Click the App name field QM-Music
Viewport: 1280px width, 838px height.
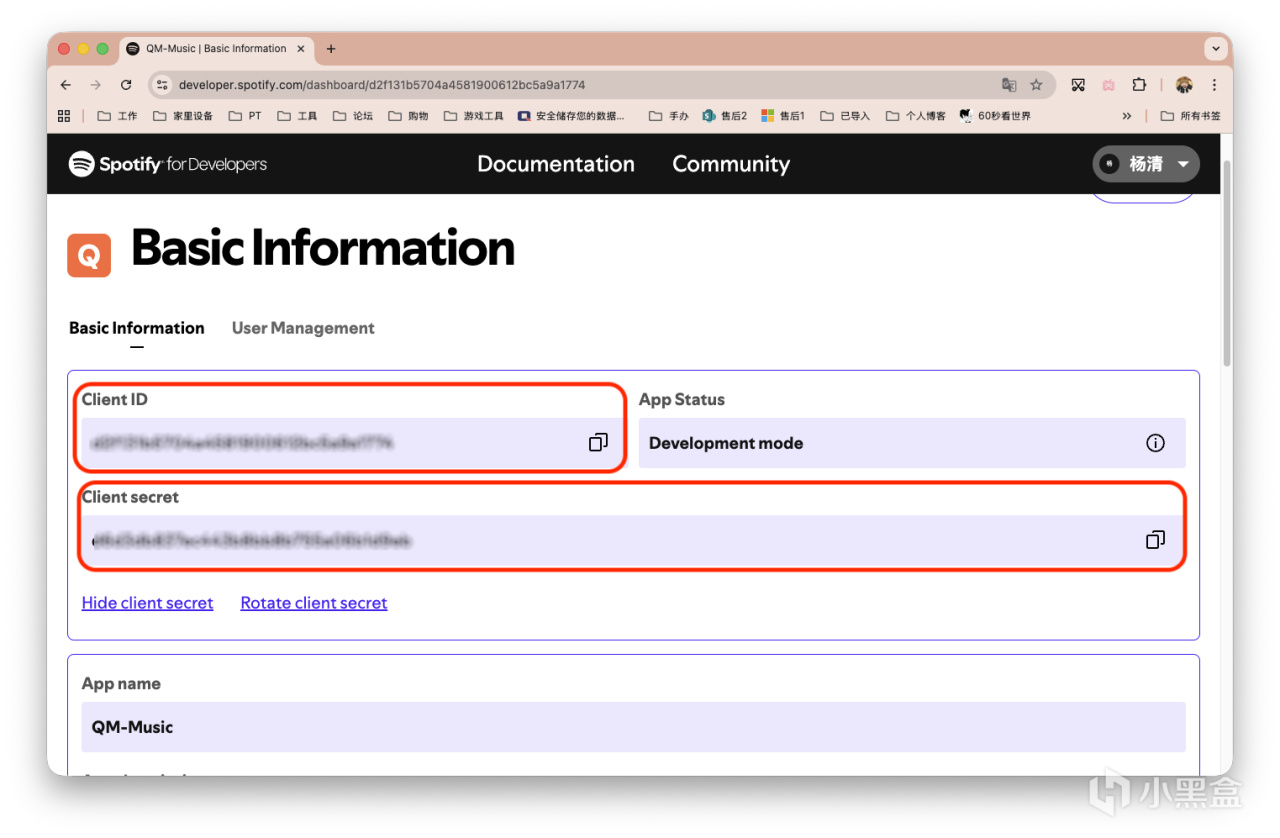(x=633, y=727)
